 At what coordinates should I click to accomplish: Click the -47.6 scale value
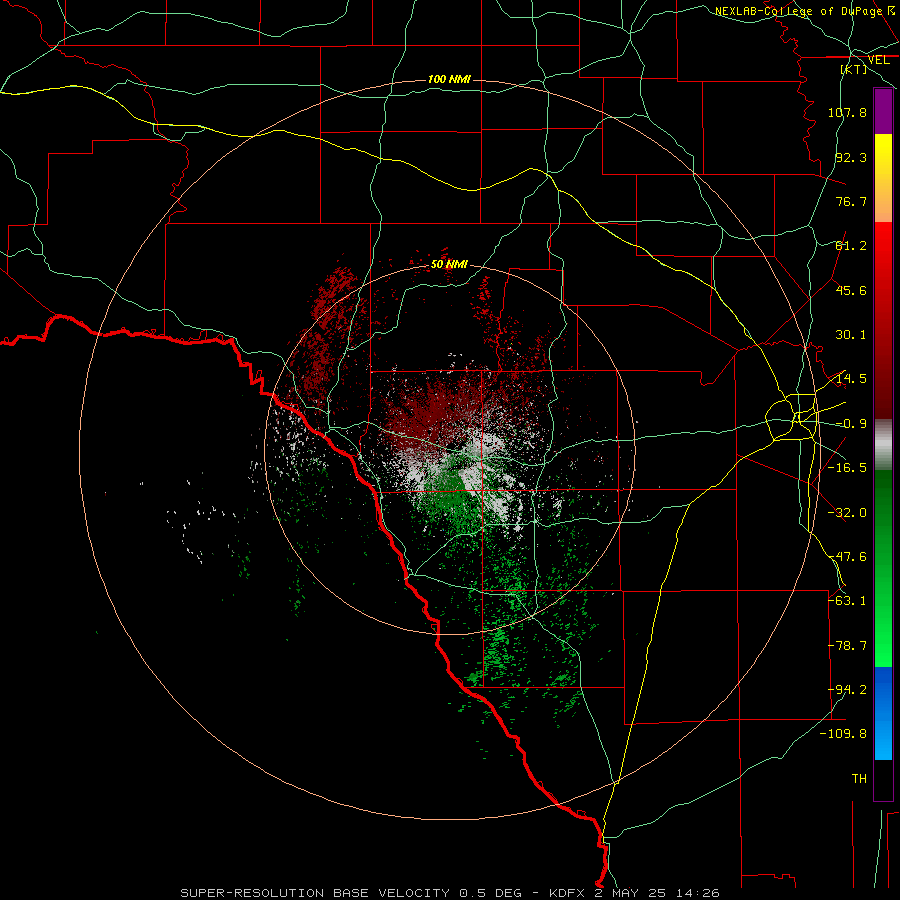click(847, 557)
